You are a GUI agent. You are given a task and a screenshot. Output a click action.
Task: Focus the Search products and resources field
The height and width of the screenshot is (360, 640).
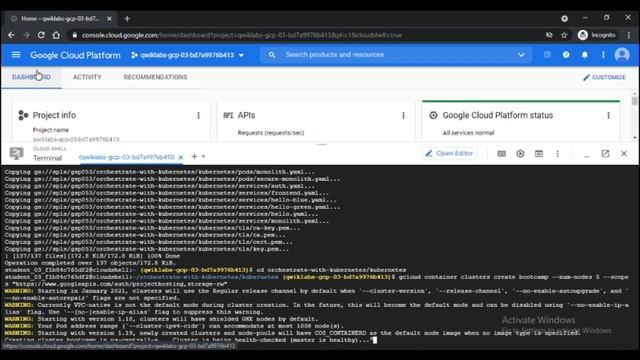pos(396,55)
